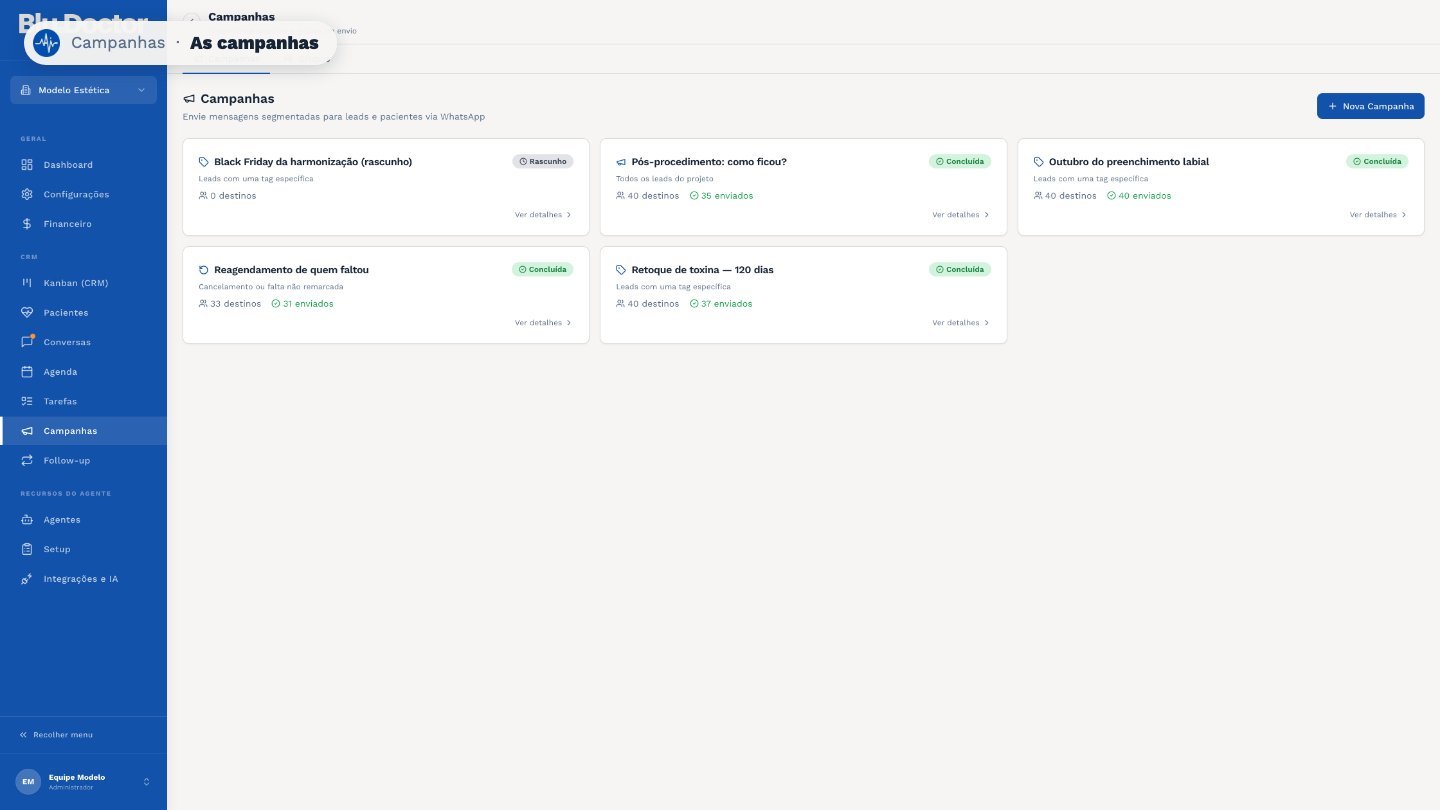1440x810 pixels.
Task: Open Conversas using the chat bubble icon
Action: point(27,342)
